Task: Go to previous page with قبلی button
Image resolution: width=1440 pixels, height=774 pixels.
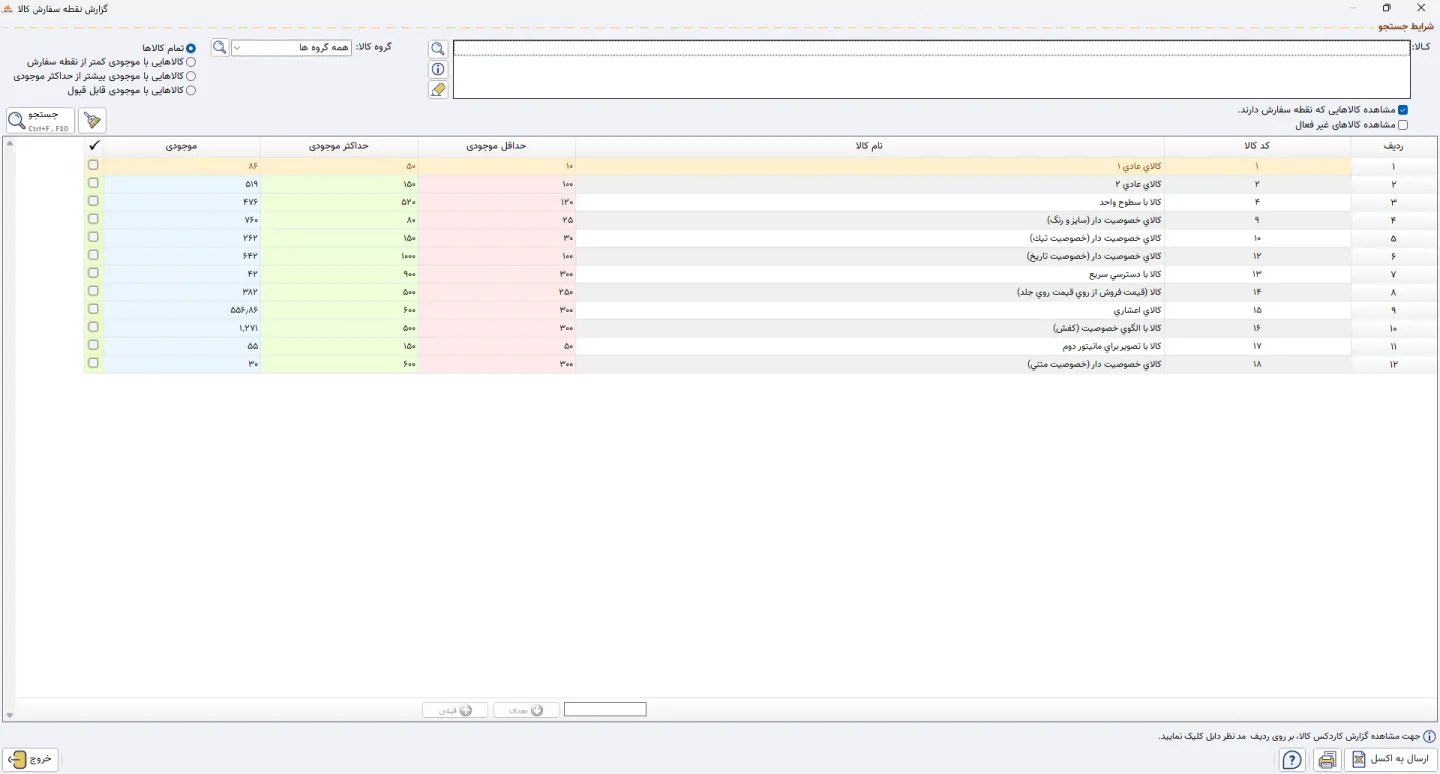Action: point(455,710)
